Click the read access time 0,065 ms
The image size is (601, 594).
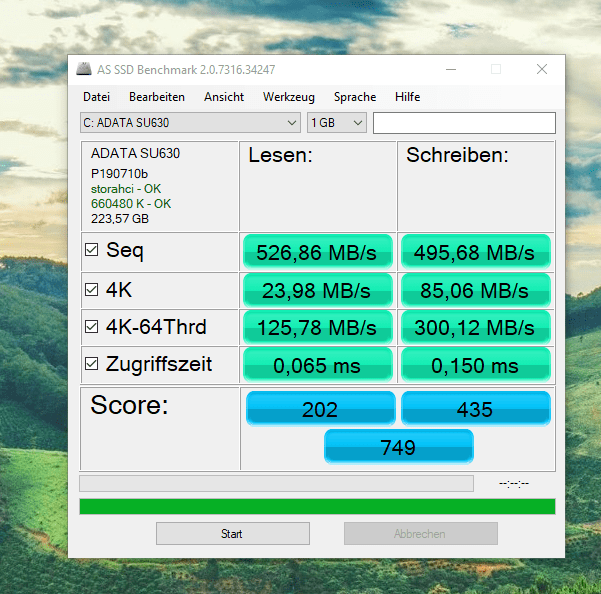tap(317, 365)
